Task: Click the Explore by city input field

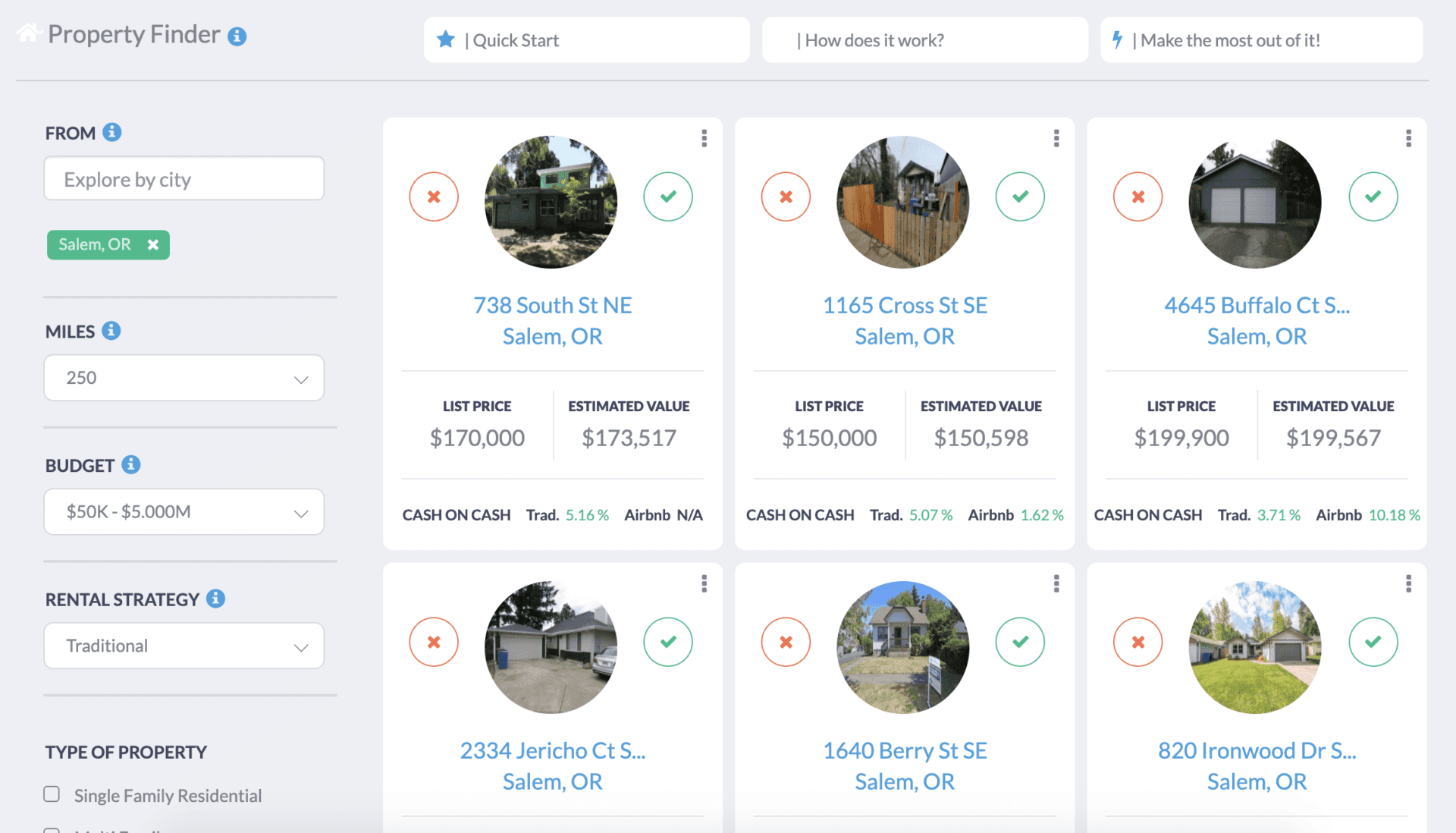Action: click(184, 178)
